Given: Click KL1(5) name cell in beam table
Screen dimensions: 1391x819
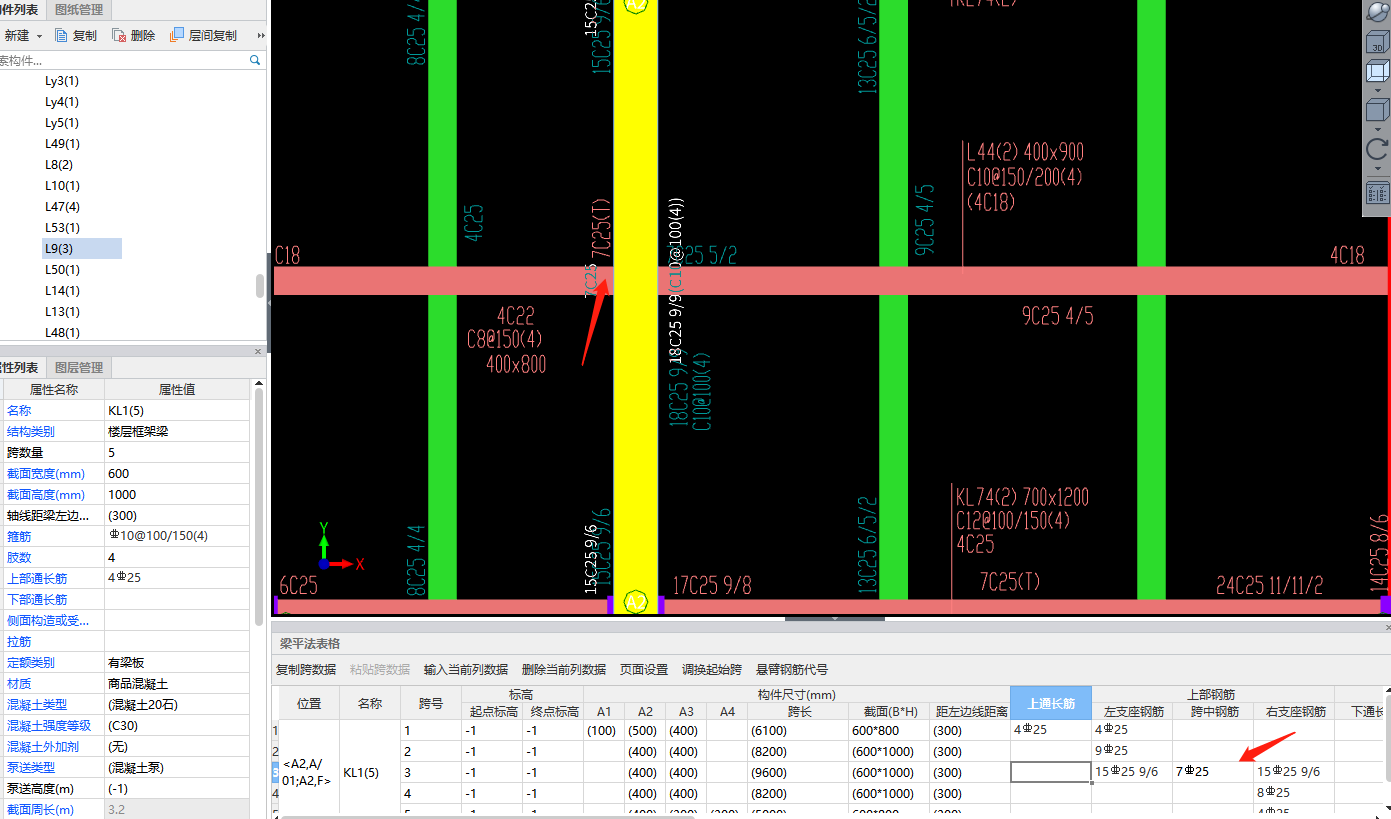Looking at the screenshot, I should [370, 772].
